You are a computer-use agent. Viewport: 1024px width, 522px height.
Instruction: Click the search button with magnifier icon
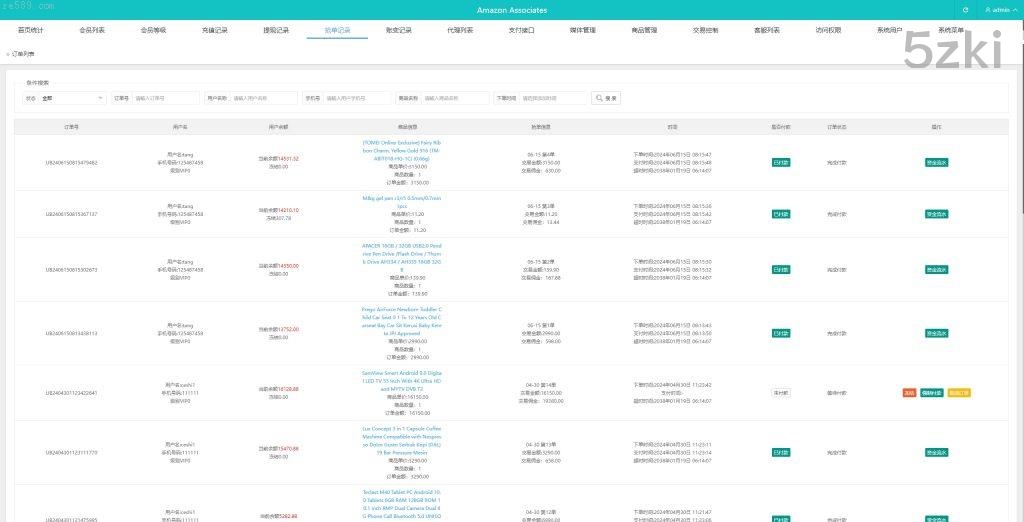pos(606,98)
